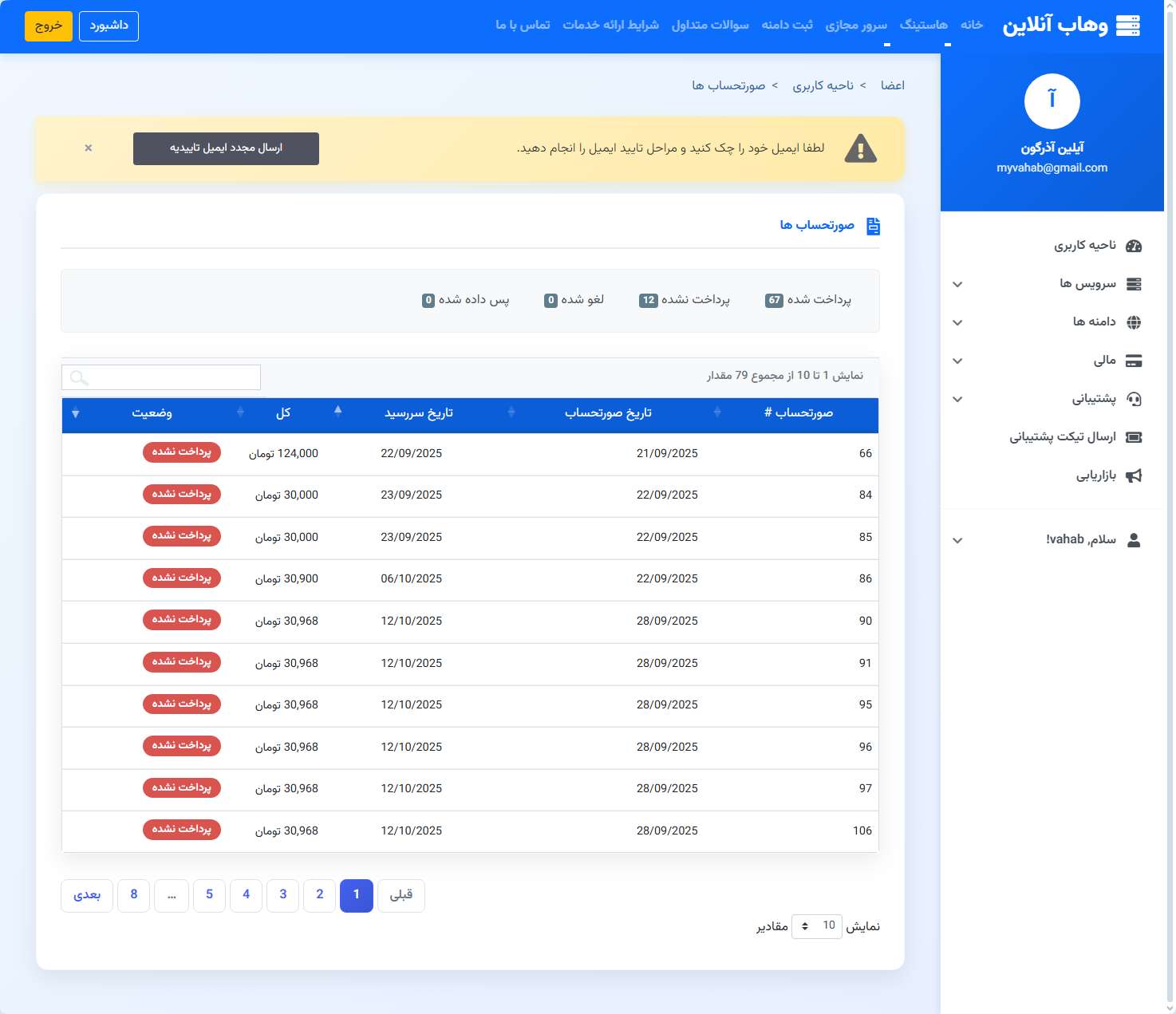Open هاستینگ in the top navigation
This screenshot has height=1014, width=1176.
pos(923,25)
